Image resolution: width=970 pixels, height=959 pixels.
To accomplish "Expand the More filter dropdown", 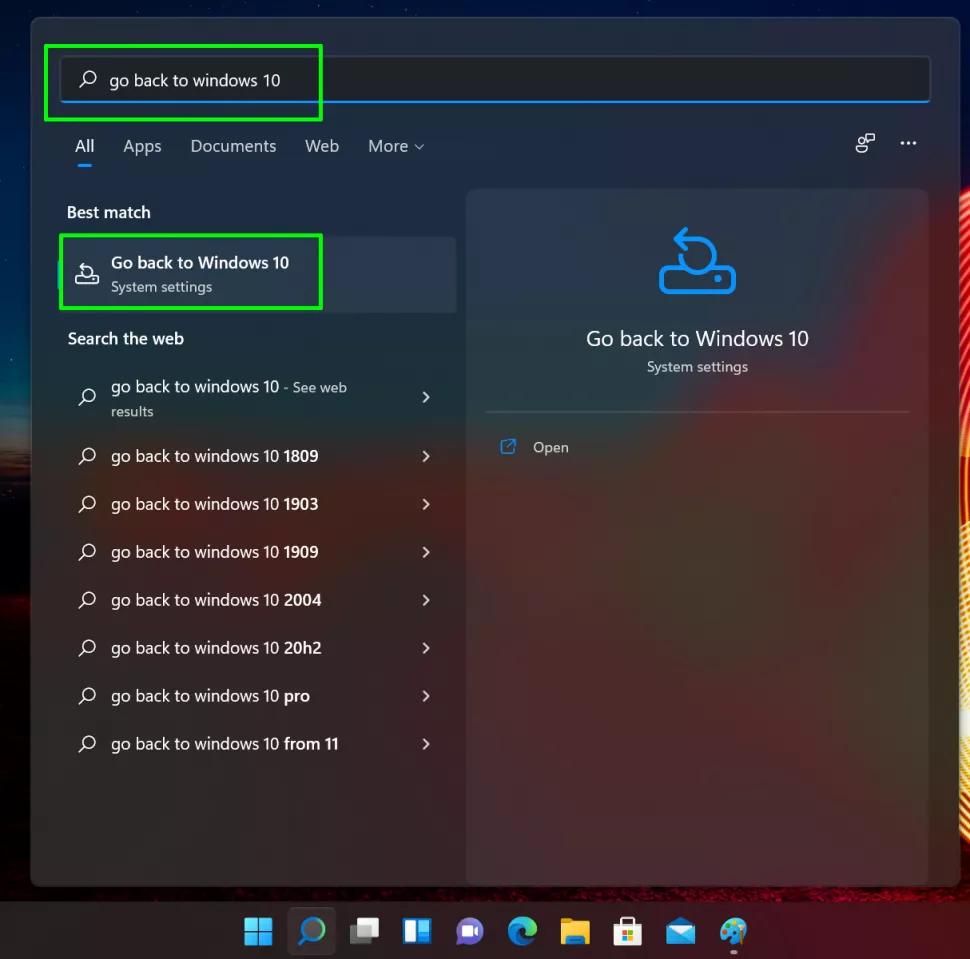I will click(x=395, y=146).
